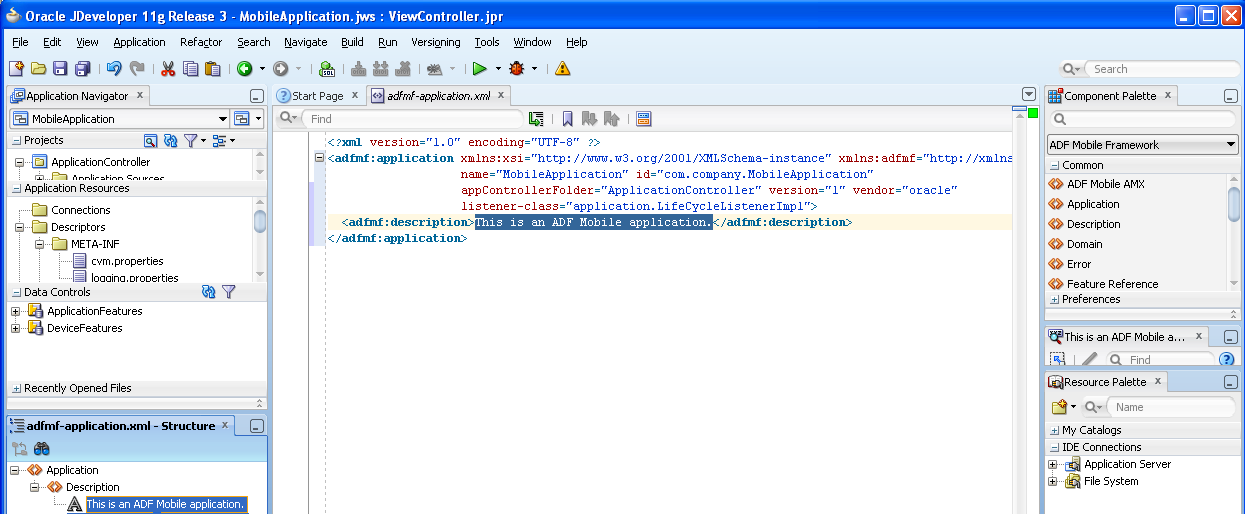Click the New file toolbar icon
Screen dimensions: 1245x514
point(16,69)
